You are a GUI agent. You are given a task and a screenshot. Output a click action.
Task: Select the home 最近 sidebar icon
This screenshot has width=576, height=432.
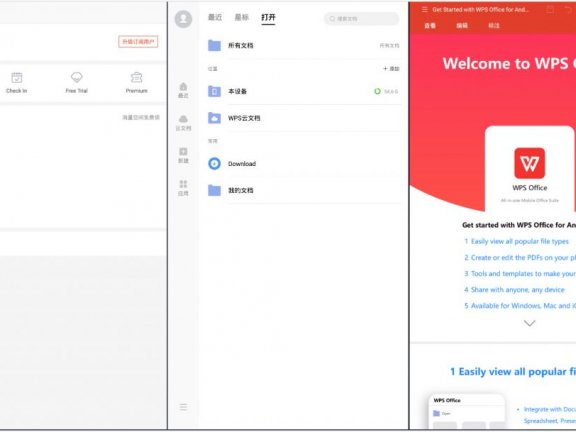coord(183,90)
